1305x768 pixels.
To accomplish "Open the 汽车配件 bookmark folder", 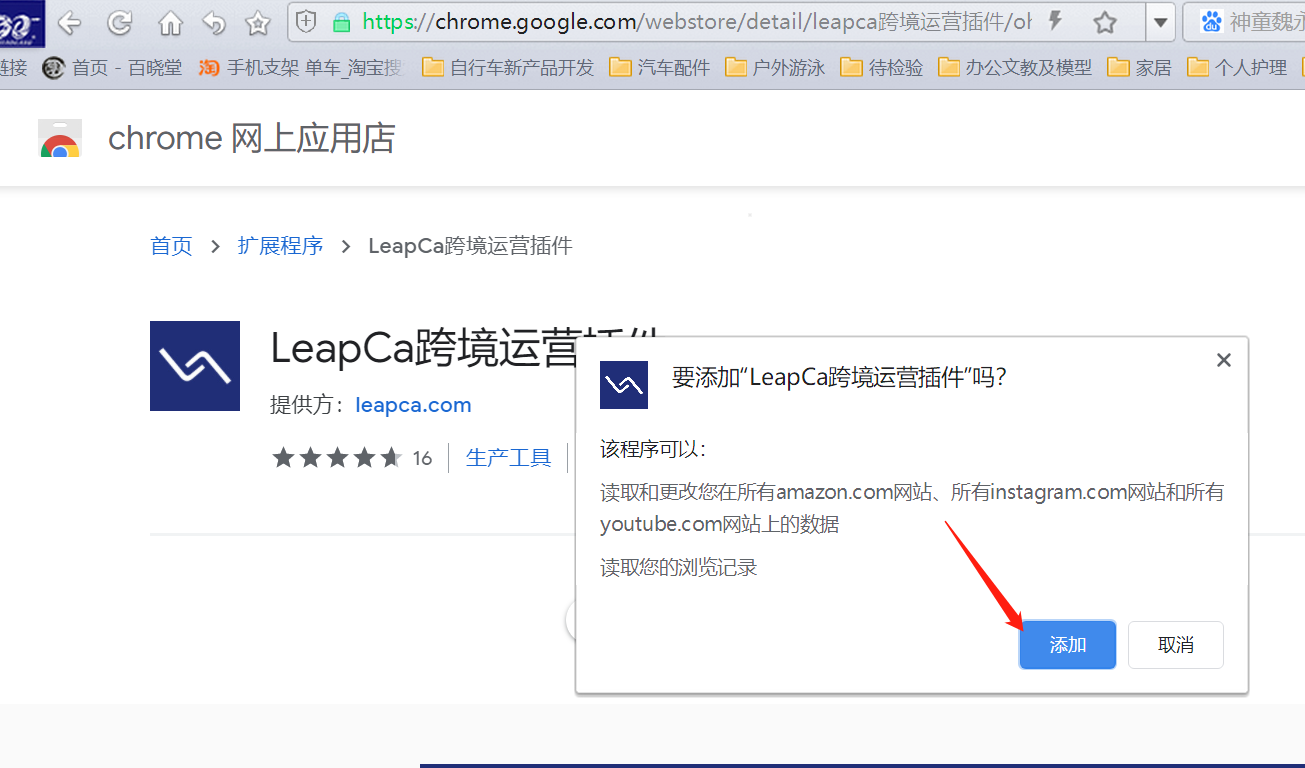I will (660, 67).
